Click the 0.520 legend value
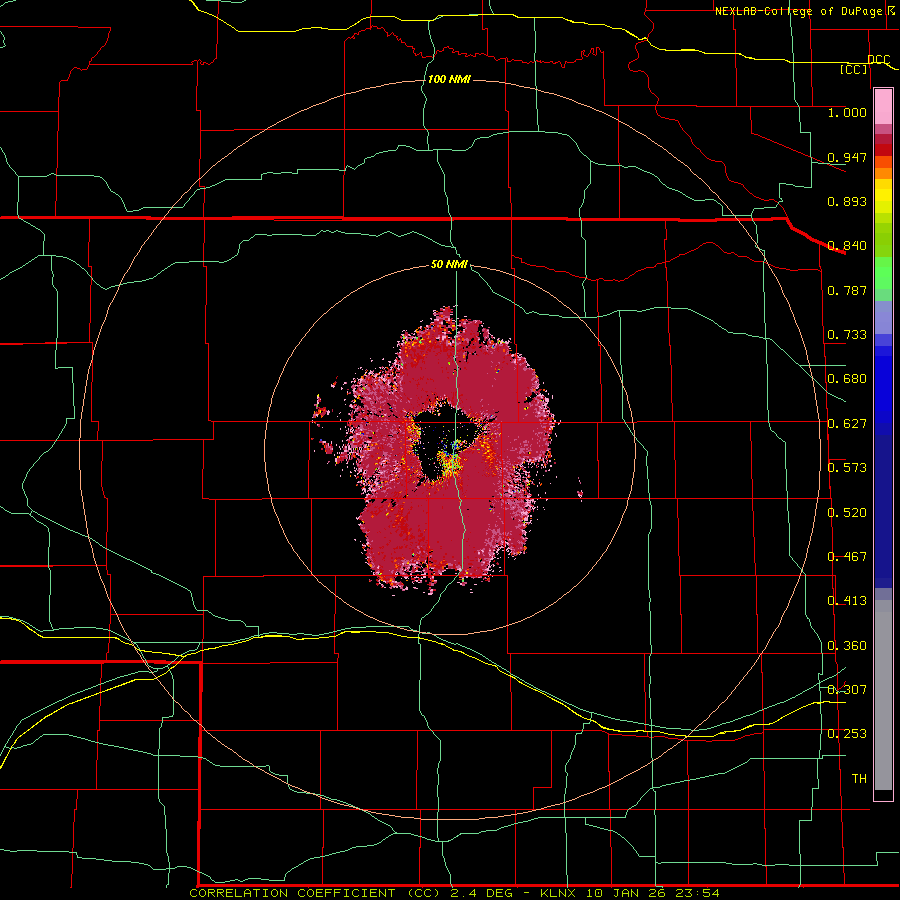The image size is (900, 900). coord(847,513)
